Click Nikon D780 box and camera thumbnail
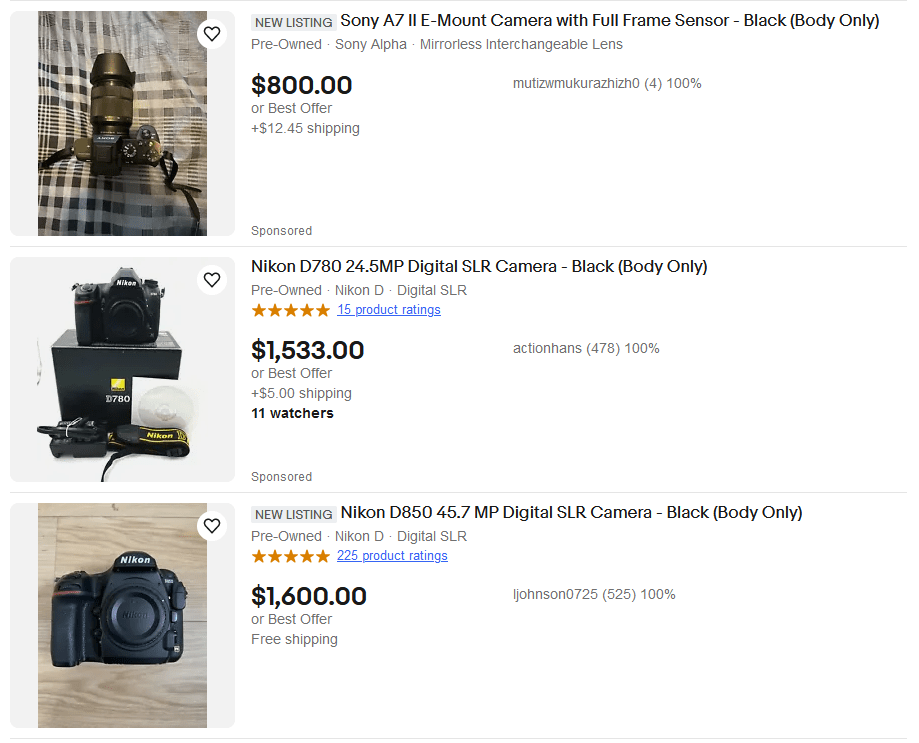 (x=122, y=370)
